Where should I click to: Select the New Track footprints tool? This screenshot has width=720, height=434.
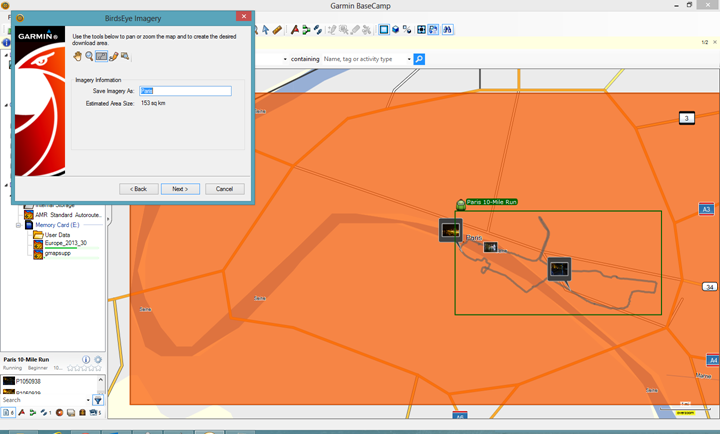tap(318, 30)
